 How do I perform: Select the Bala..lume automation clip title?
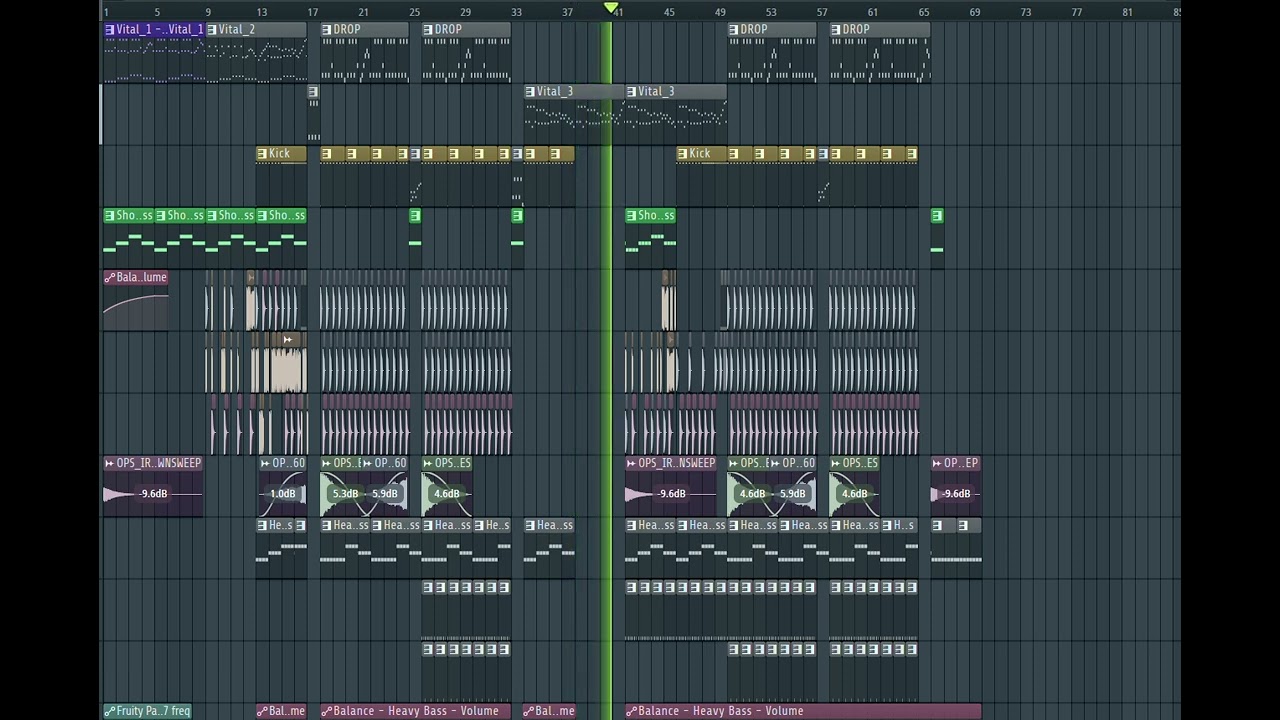point(142,277)
